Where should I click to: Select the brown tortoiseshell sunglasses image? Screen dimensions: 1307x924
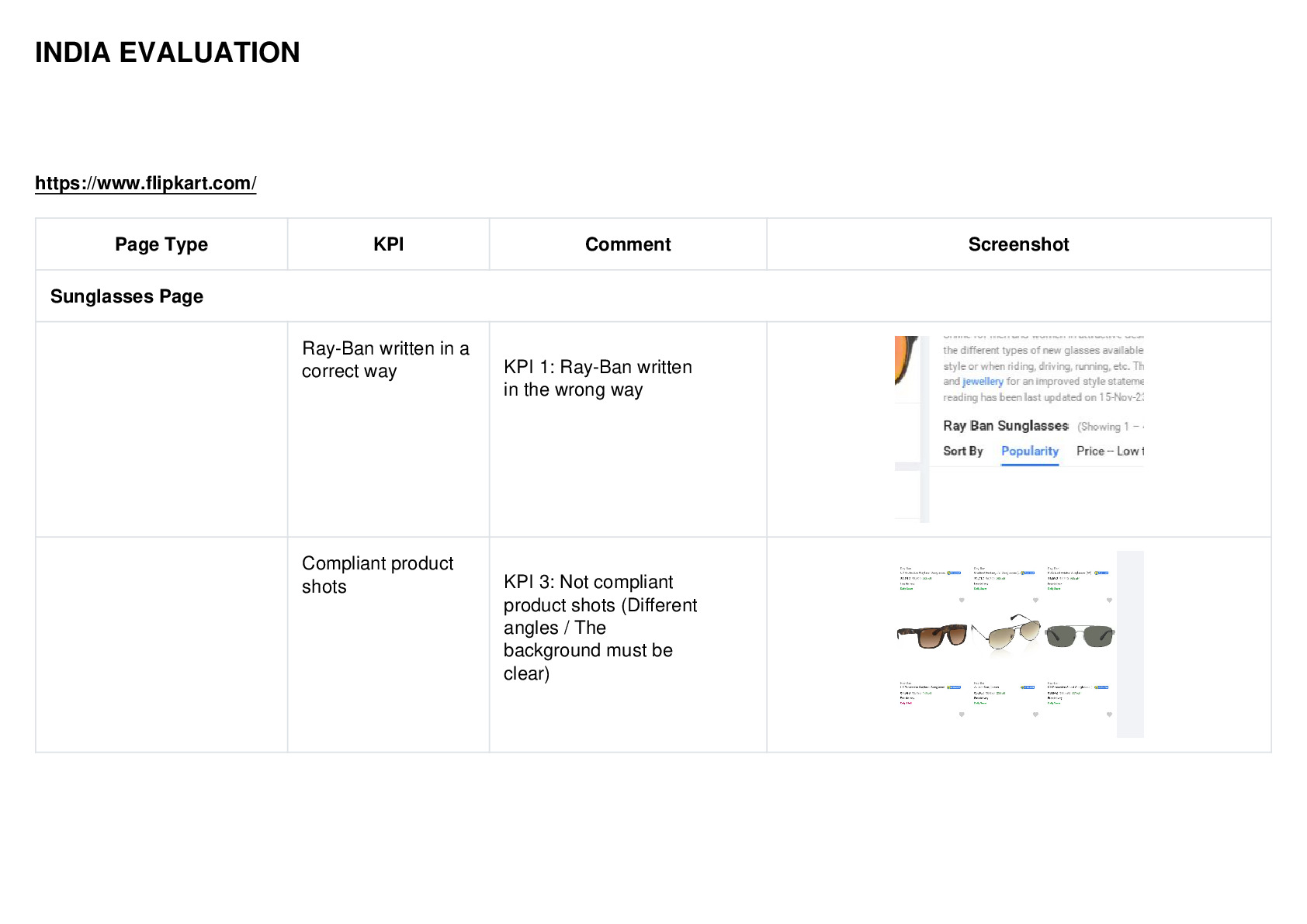pos(932,635)
